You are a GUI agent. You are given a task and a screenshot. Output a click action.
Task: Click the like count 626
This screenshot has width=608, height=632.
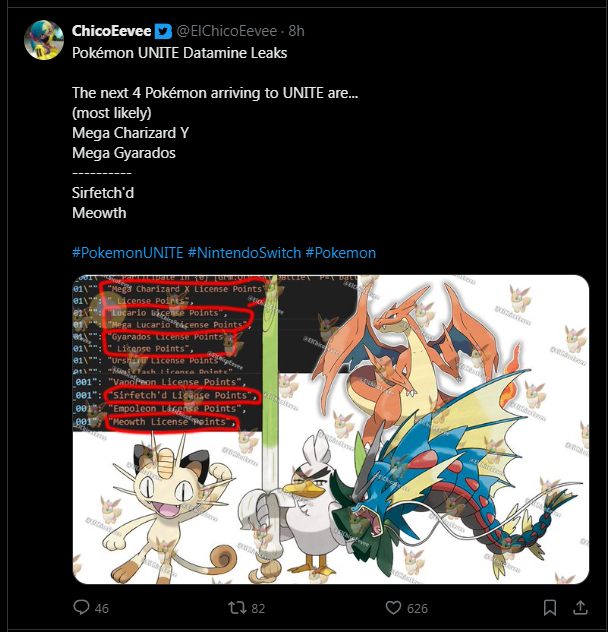coord(417,608)
